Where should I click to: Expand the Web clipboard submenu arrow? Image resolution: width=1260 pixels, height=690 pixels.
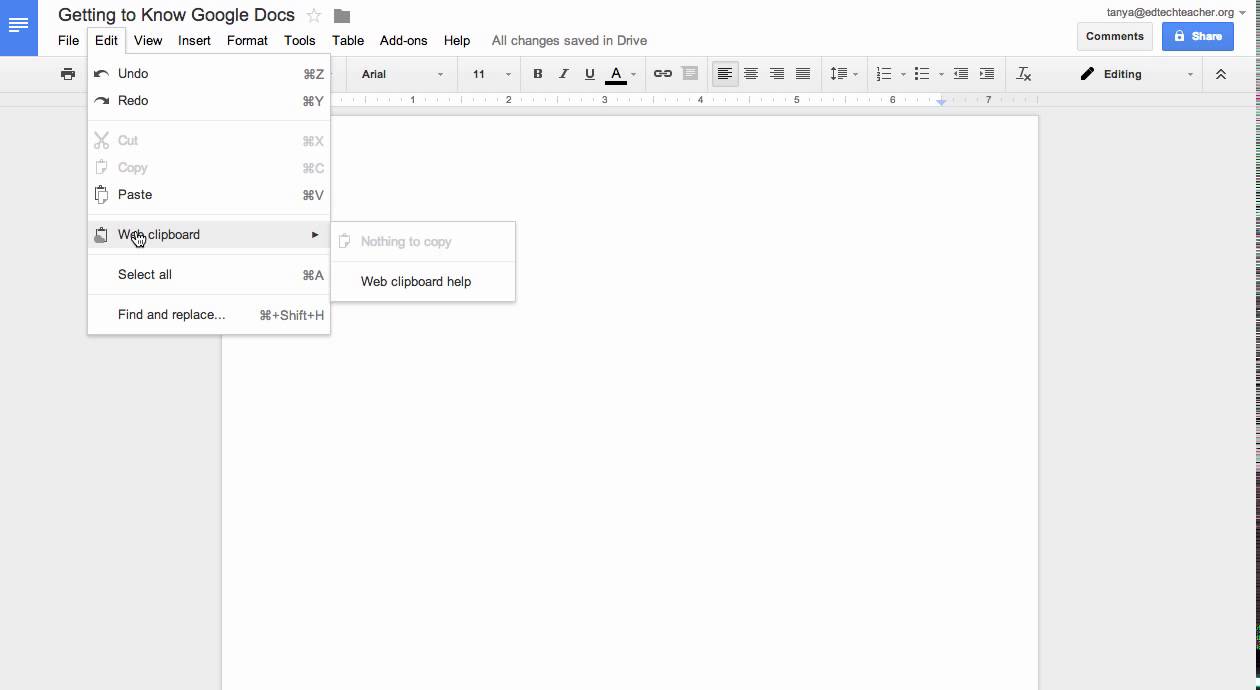click(x=315, y=235)
